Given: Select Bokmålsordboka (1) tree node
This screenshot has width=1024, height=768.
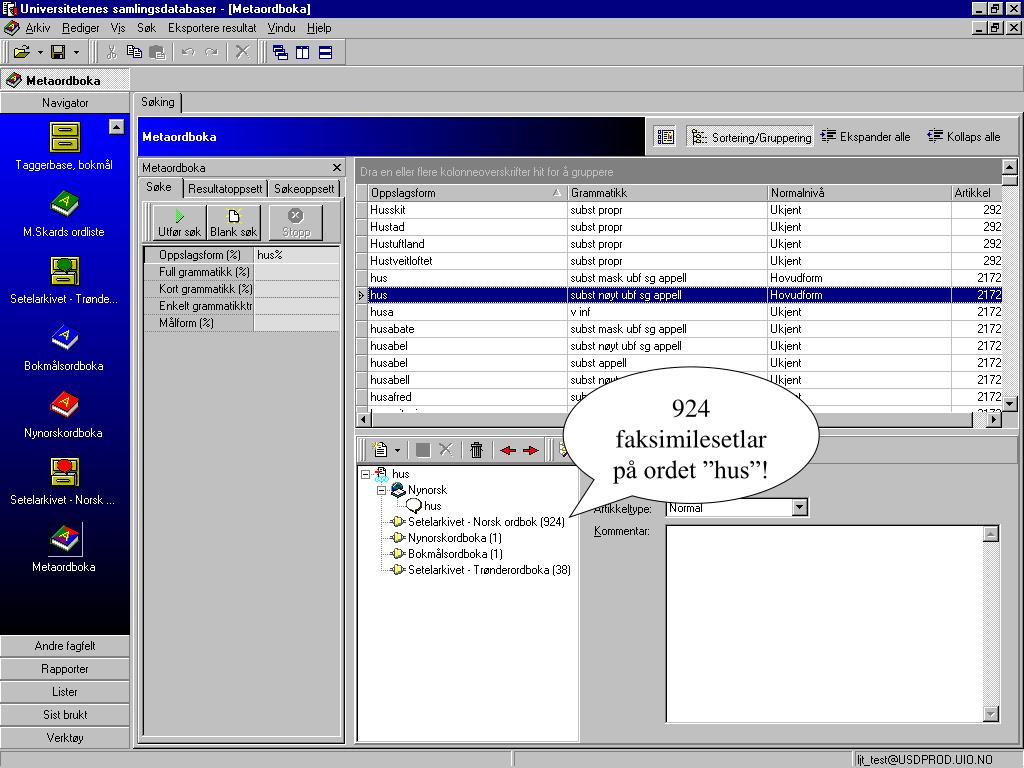Looking at the screenshot, I should pos(455,554).
